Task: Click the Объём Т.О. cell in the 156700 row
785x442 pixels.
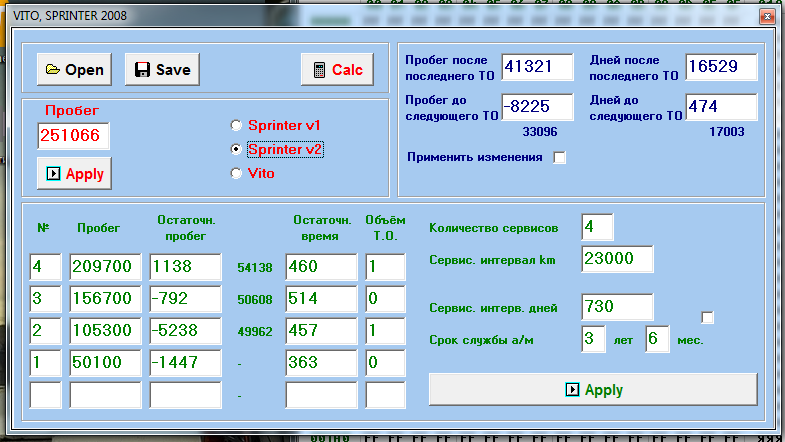Action: pyautogui.click(x=385, y=299)
